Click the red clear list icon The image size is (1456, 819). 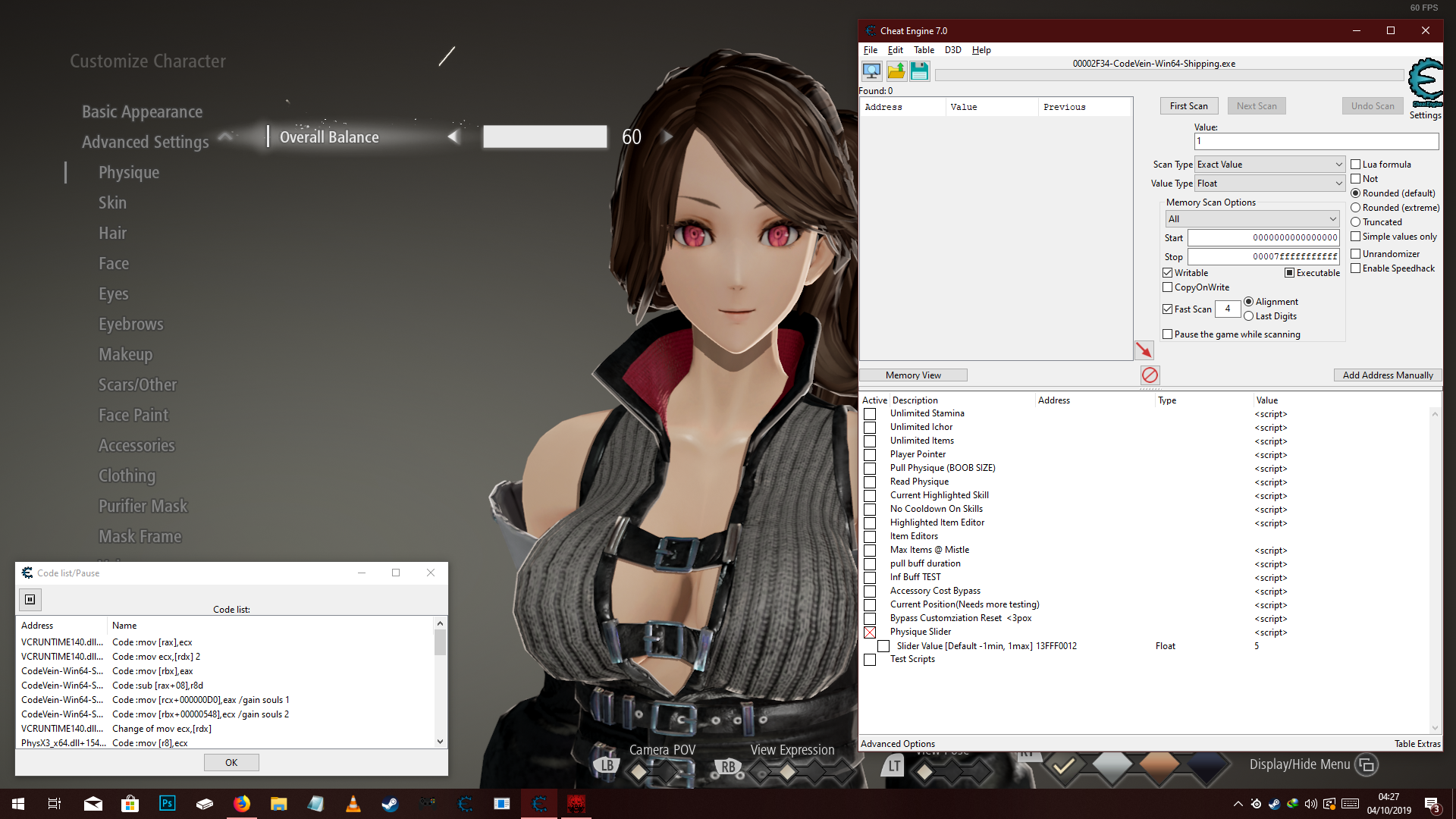click(x=1150, y=375)
